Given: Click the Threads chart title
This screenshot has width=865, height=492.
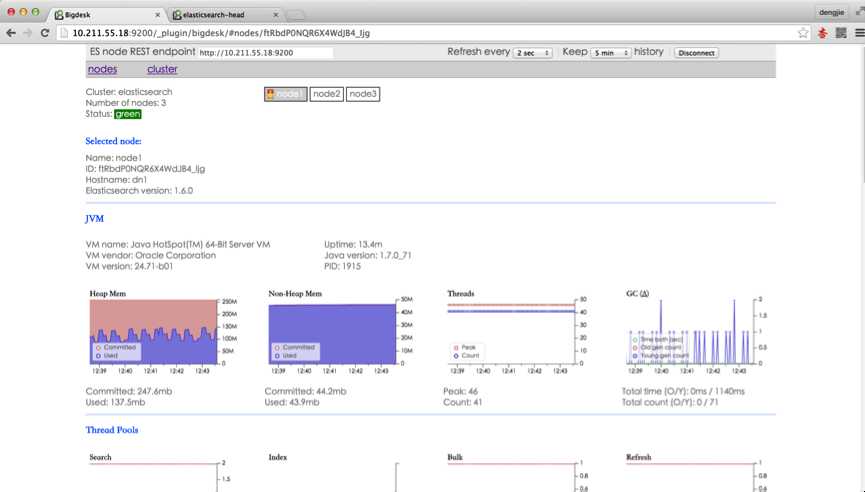Looking at the screenshot, I should tap(461, 293).
